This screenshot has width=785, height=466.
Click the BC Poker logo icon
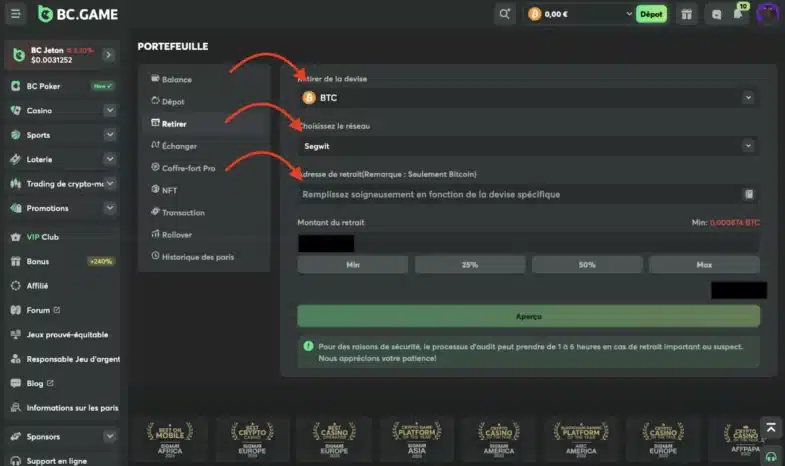coord(16,86)
